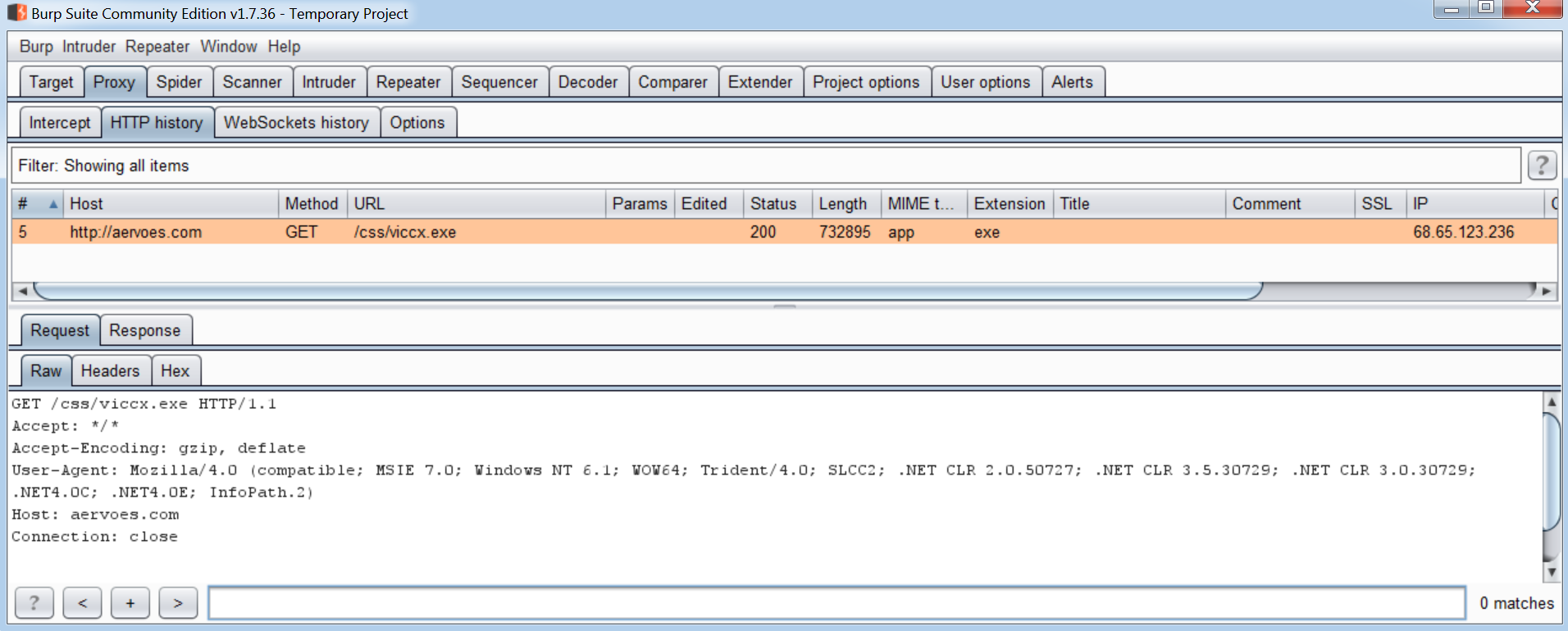This screenshot has width=1568, height=631.
Task: Open the Decoder tab
Action: click(588, 82)
